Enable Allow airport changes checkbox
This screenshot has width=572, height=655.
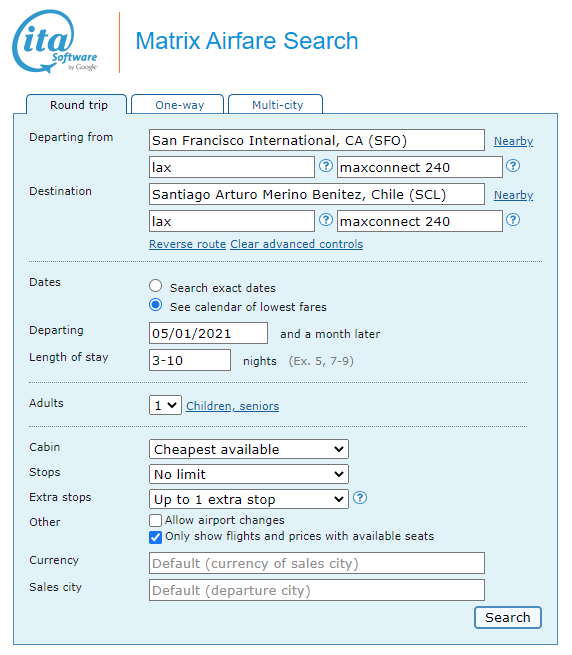(155, 520)
